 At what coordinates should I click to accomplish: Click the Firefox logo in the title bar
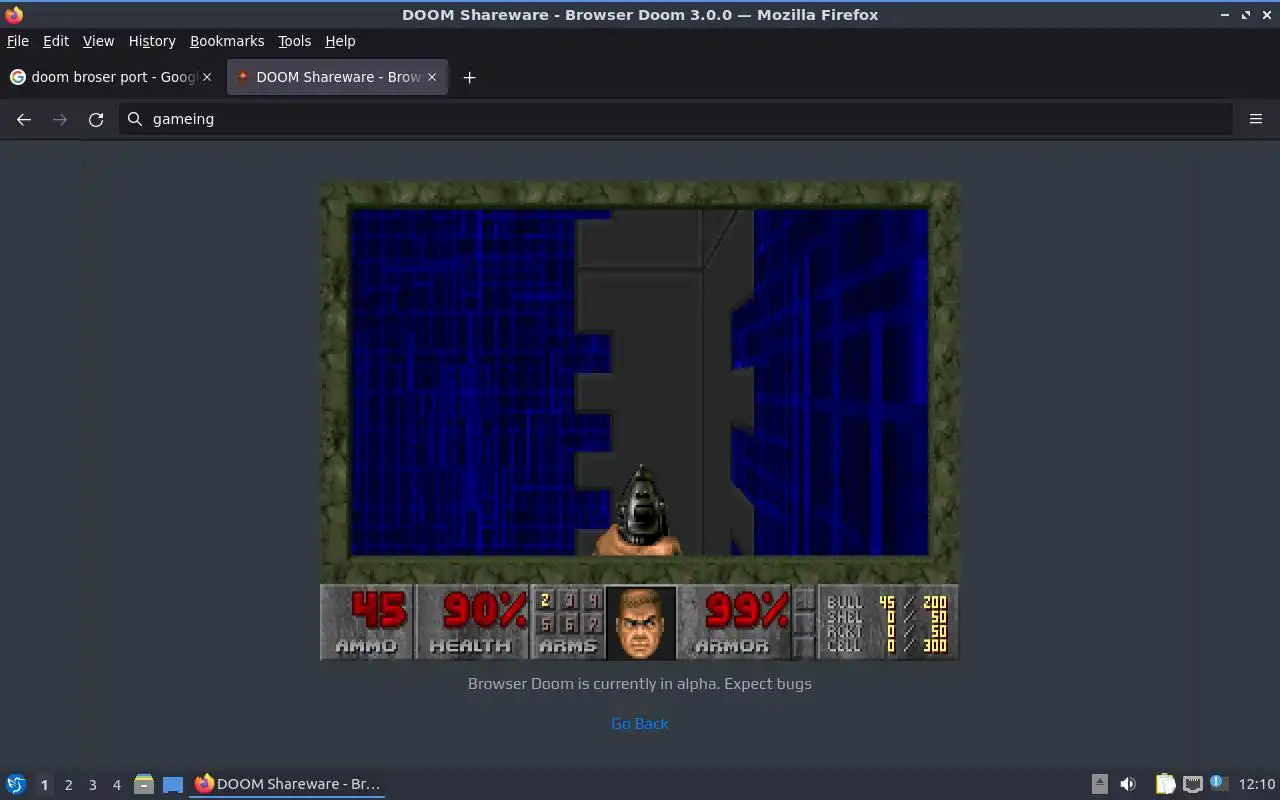[14, 15]
